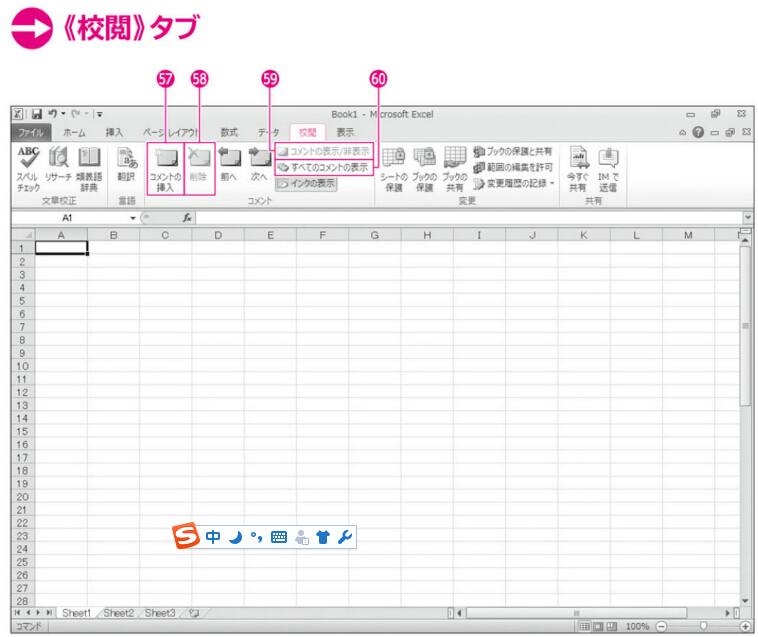
Task: Toggle the 中 Chinese input mode
Action: pos(213,537)
